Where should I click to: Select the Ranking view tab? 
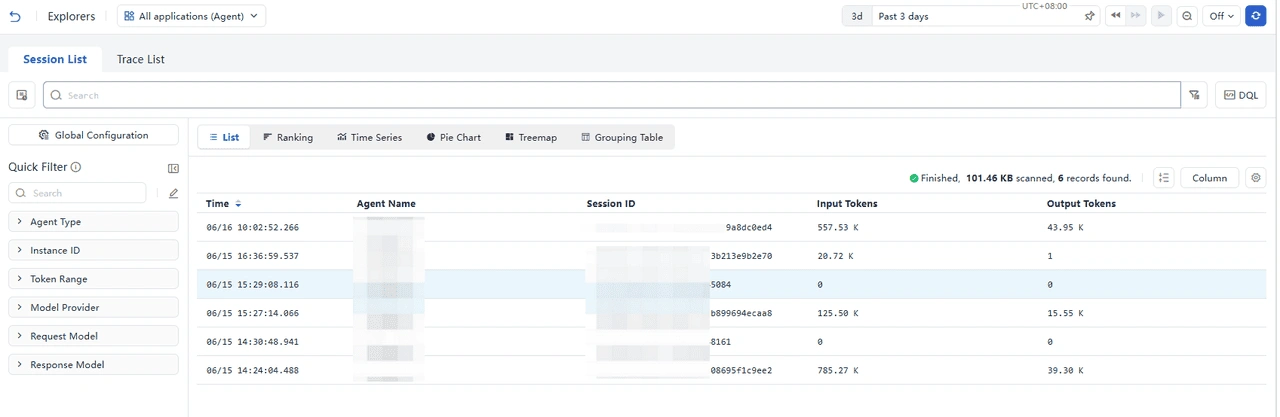[x=288, y=137]
